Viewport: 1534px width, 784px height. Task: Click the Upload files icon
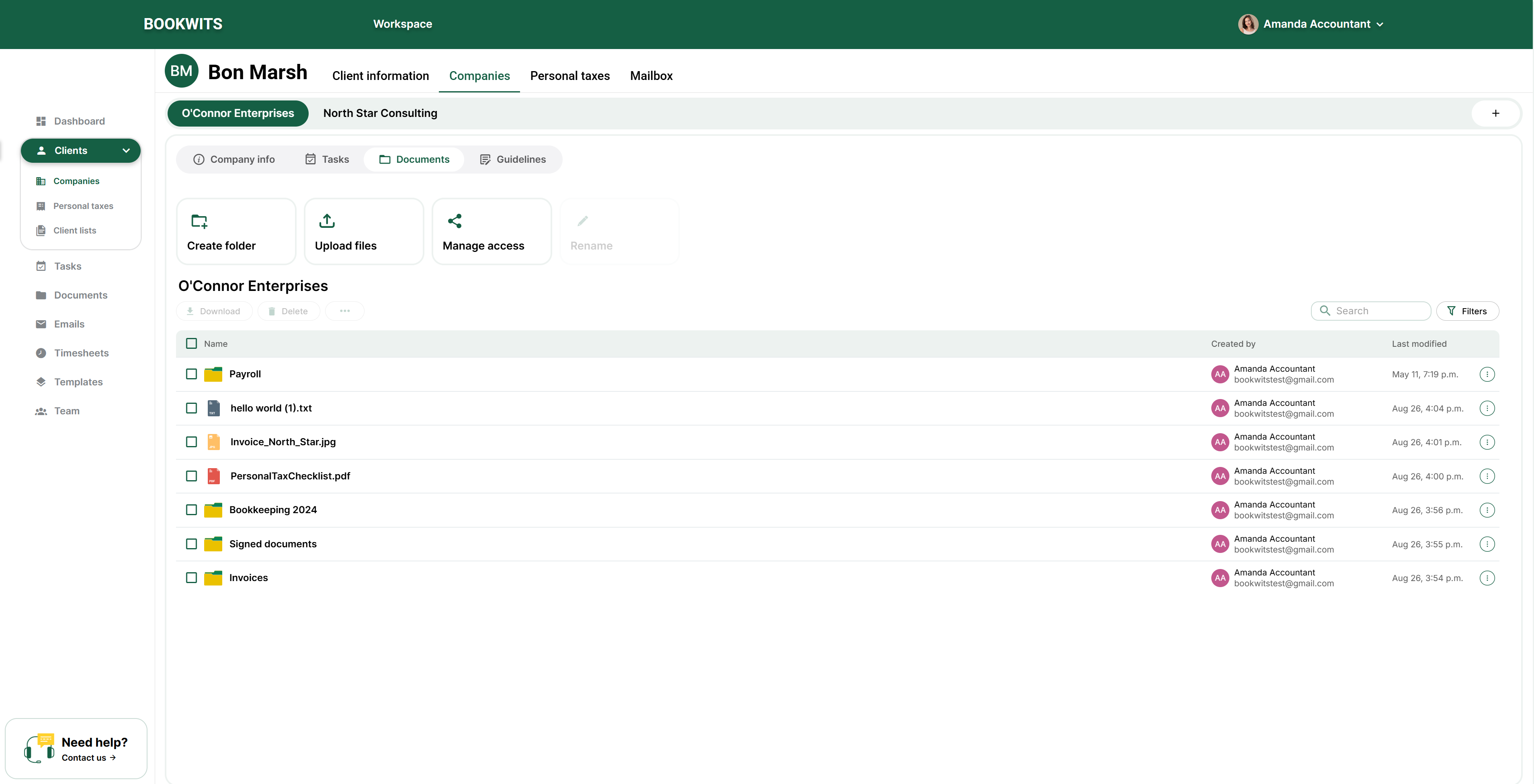(x=327, y=221)
